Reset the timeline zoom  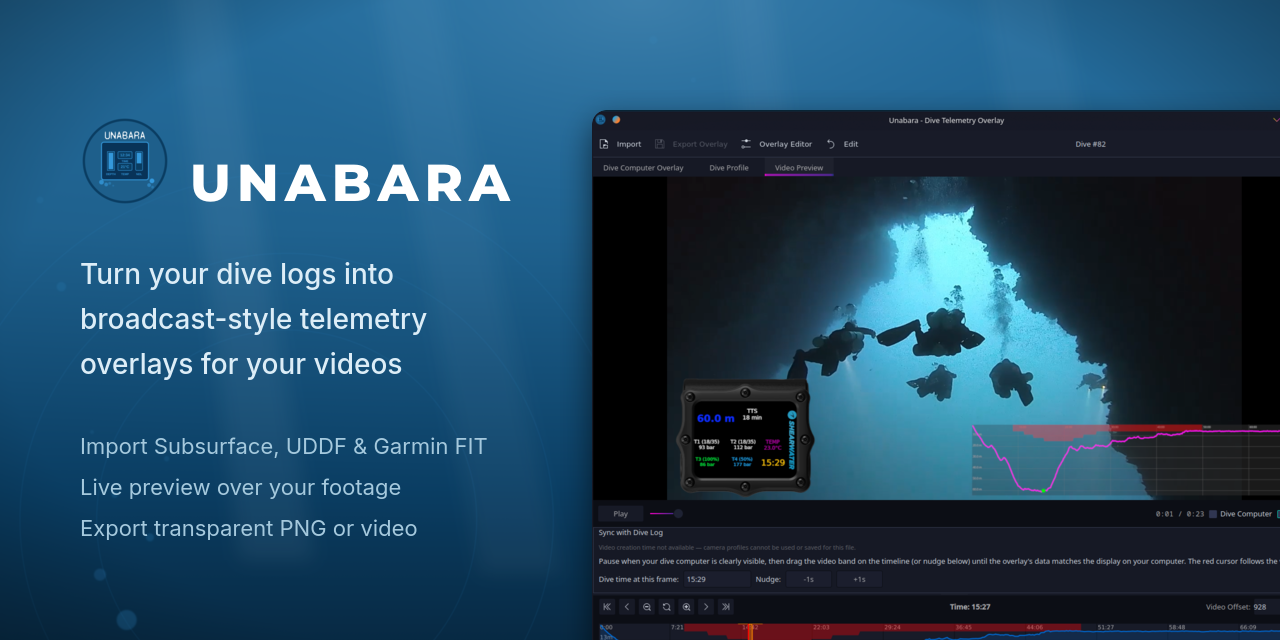coord(666,606)
